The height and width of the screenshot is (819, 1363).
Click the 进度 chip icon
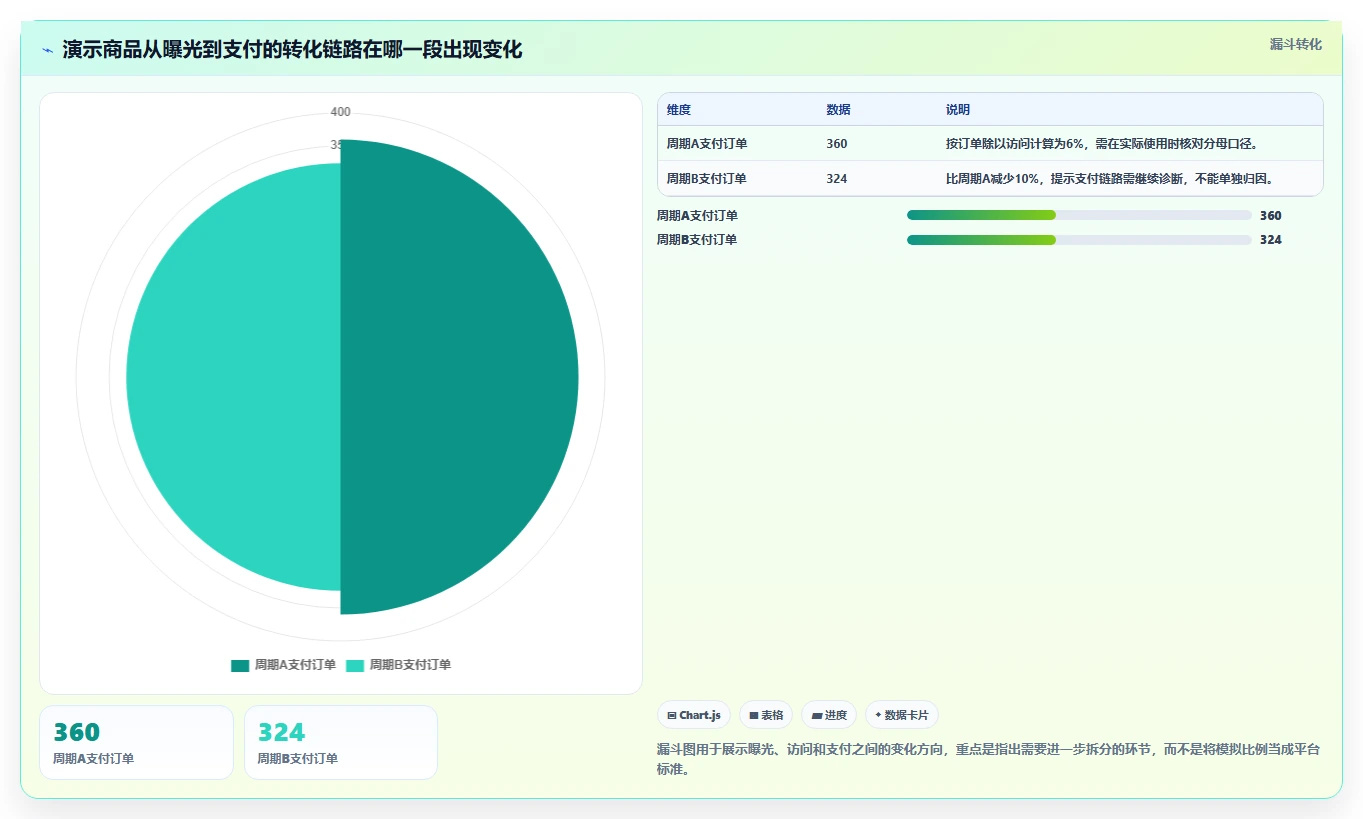(816, 716)
